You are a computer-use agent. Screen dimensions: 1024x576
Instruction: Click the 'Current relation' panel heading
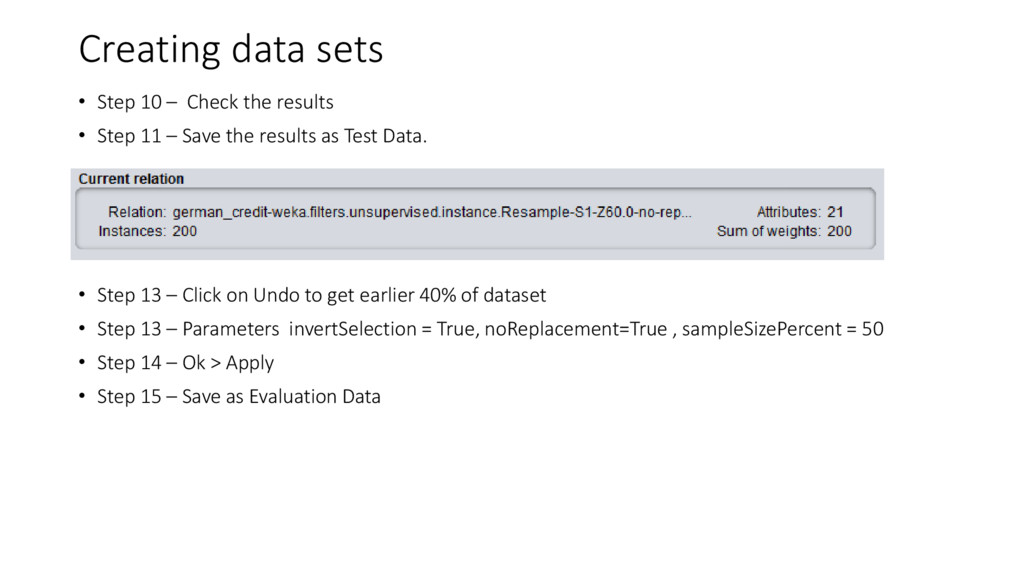[131, 179]
